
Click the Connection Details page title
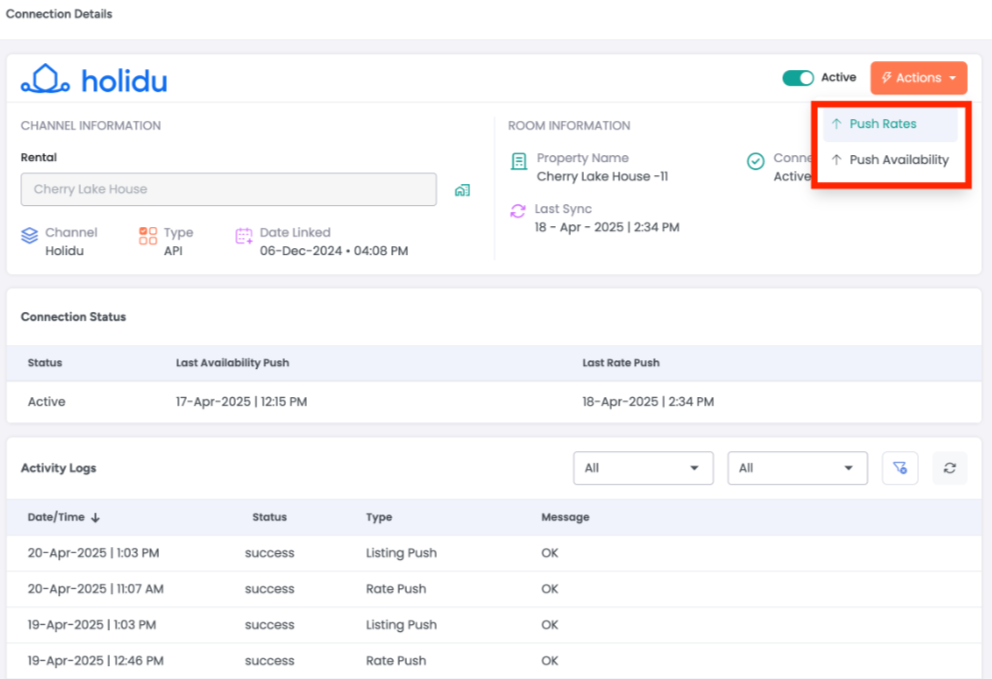59,14
